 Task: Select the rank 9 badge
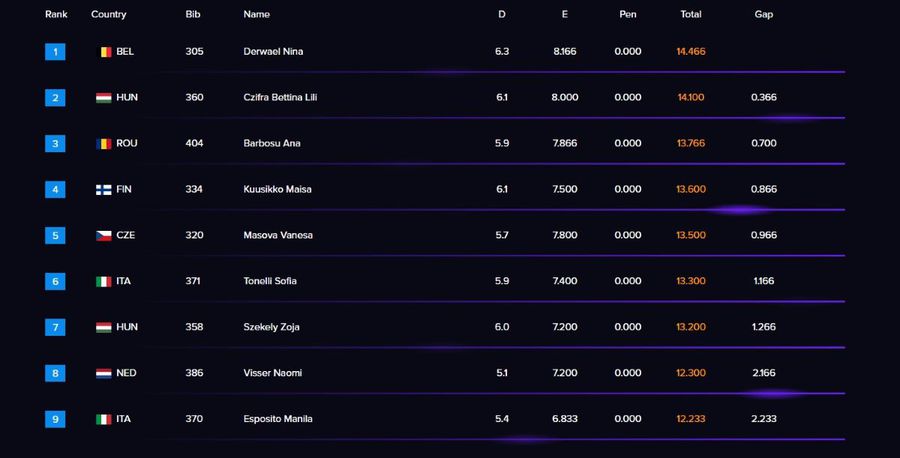55,419
